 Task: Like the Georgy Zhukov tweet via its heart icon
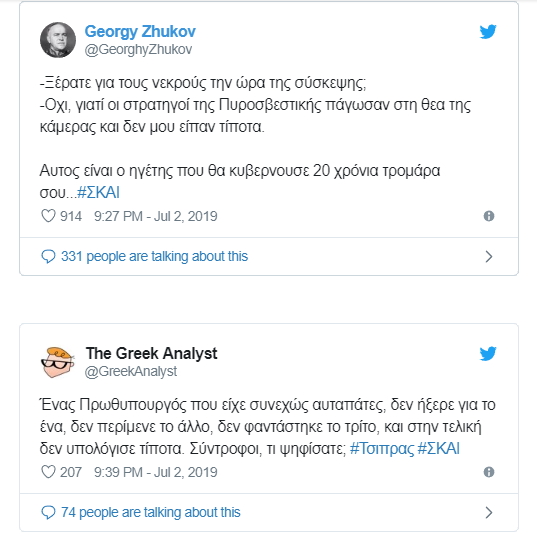48,216
